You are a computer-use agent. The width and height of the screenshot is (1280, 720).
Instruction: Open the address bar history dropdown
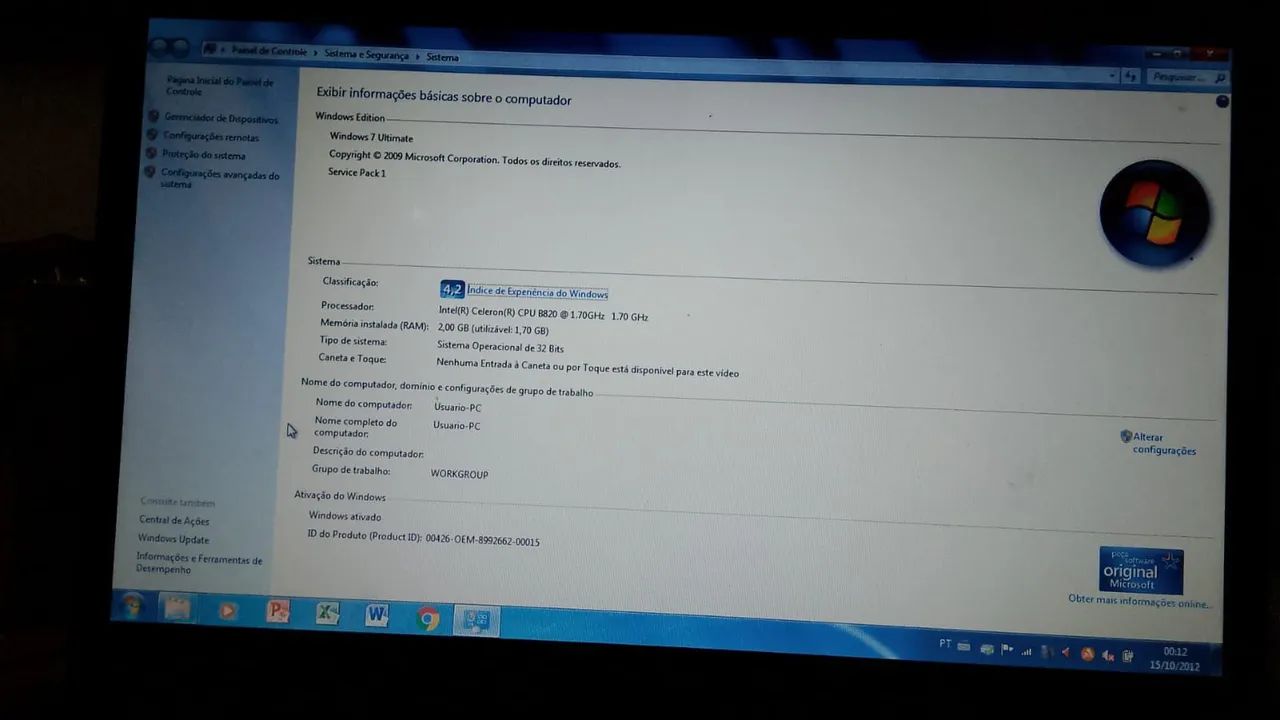[x=1112, y=75]
